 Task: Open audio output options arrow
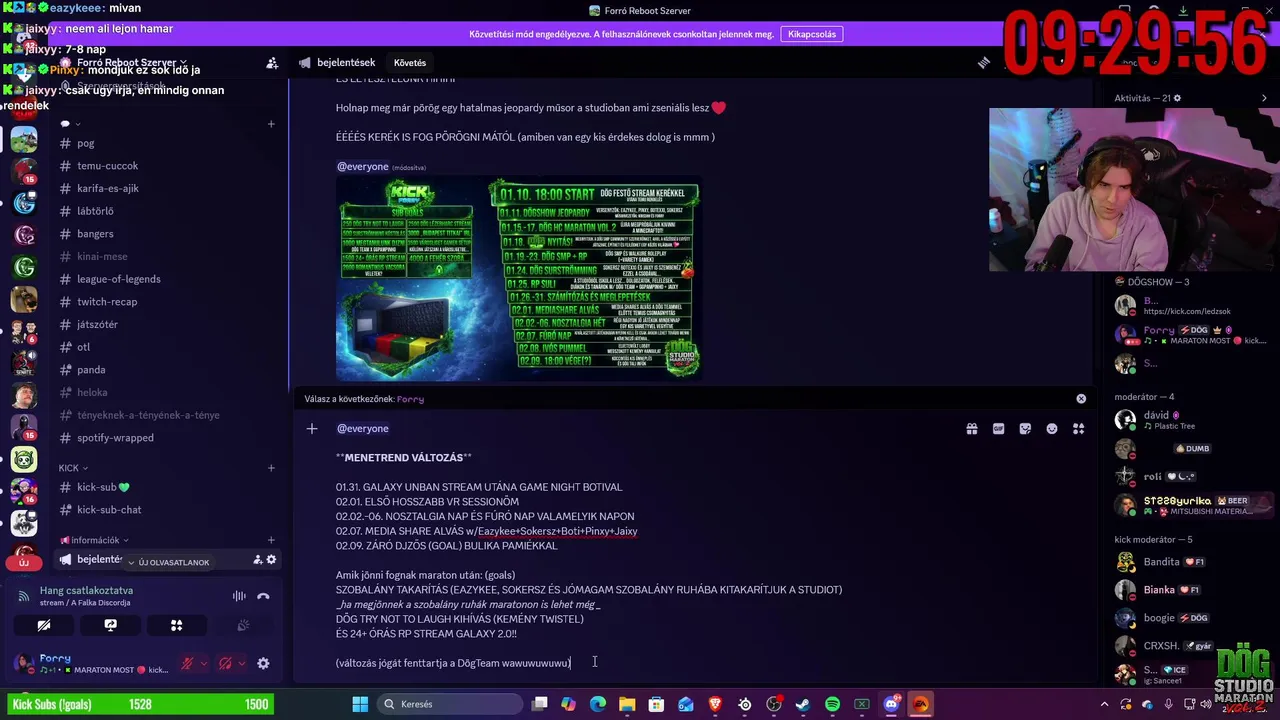click(x=241, y=663)
